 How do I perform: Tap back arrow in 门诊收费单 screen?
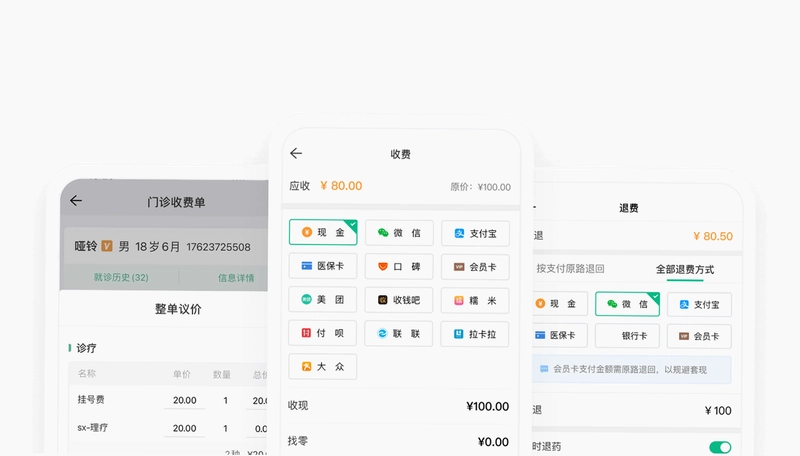[76, 200]
